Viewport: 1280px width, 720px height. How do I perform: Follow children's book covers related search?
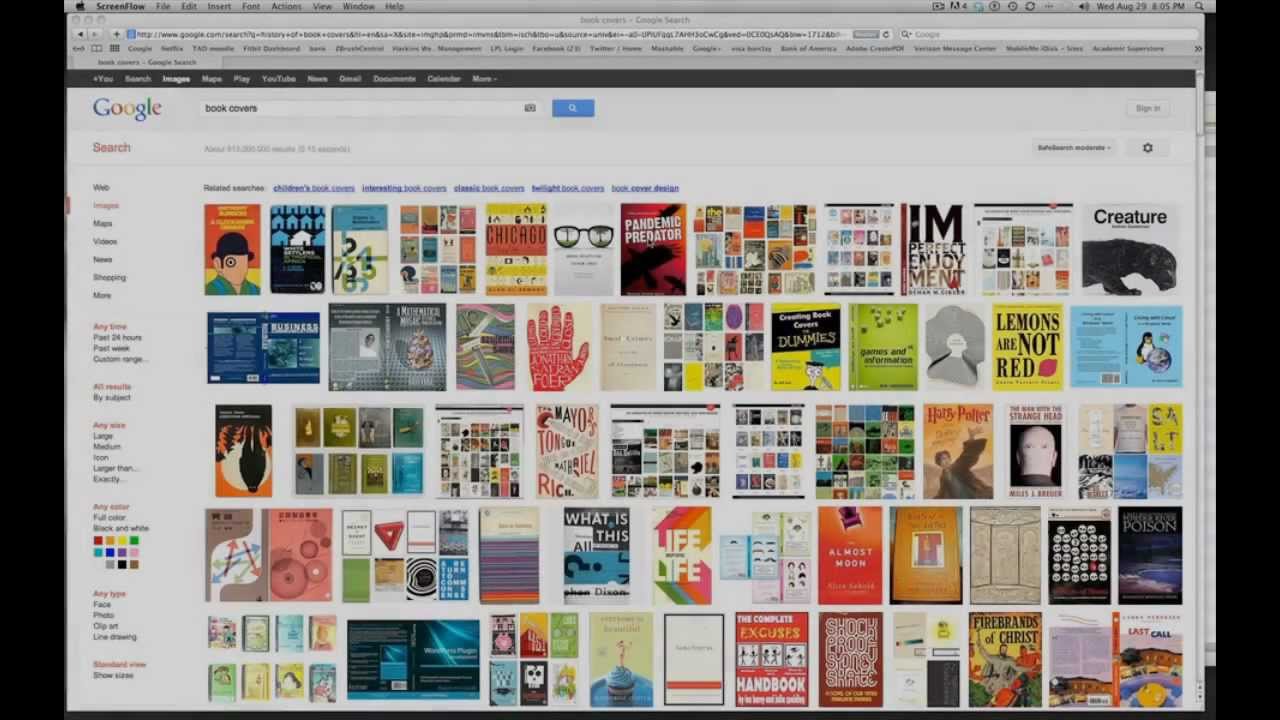point(314,188)
